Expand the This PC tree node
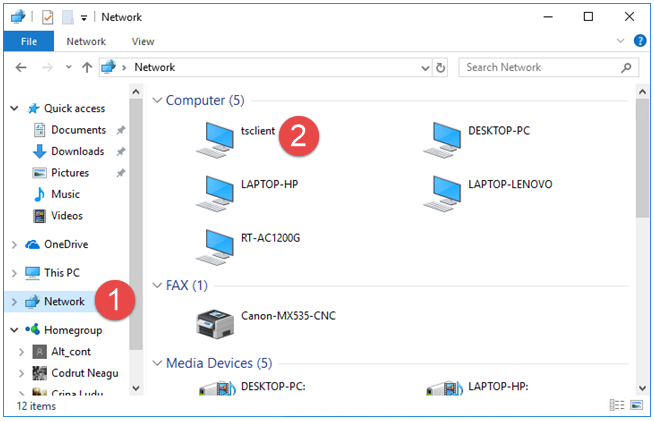Screen dimensions: 654x421 (x=14, y=273)
